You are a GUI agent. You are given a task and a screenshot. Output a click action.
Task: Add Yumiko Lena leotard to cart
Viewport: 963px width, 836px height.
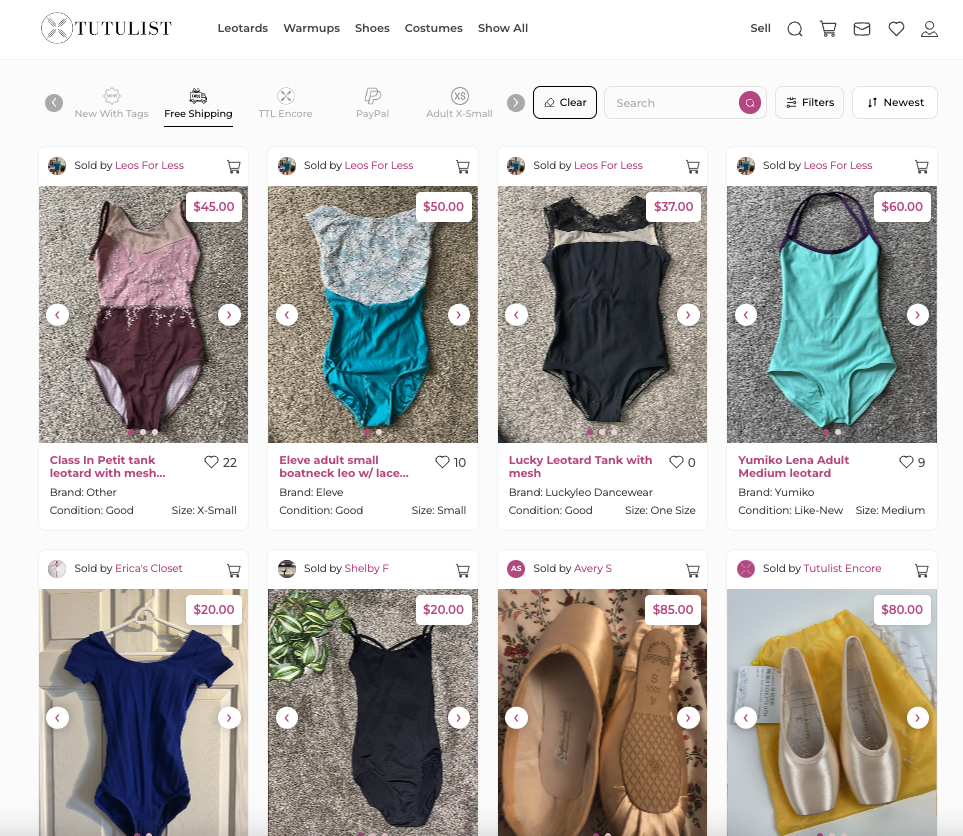click(921, 166)
